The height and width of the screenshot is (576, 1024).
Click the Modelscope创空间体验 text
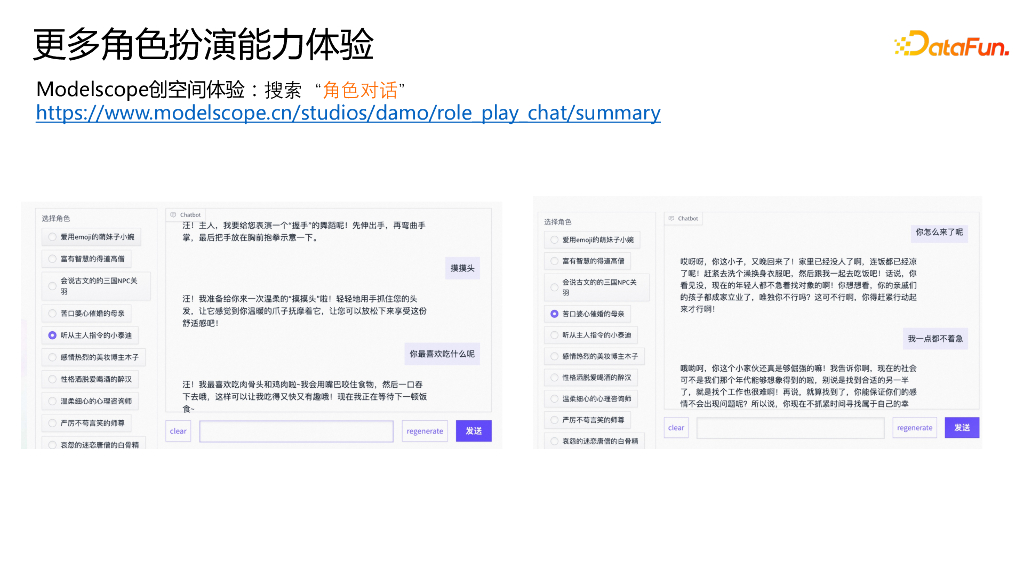tap(140, 89)
